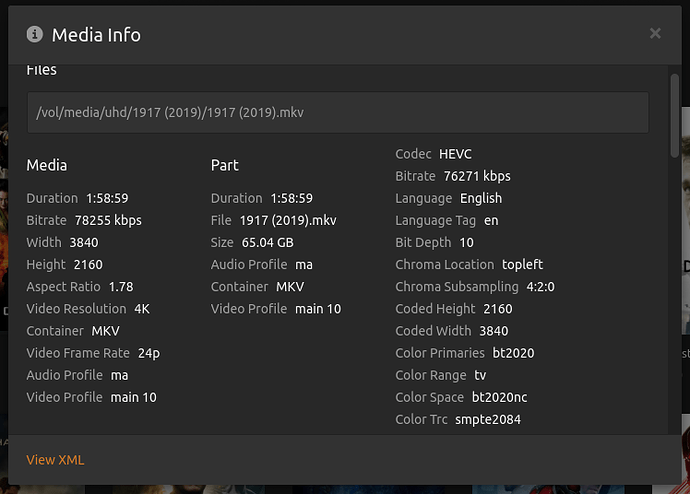This screenshot has height=494, width=690.
Task: Click the Video Frame Rate 24p value
Action: (x=147, y=353)
